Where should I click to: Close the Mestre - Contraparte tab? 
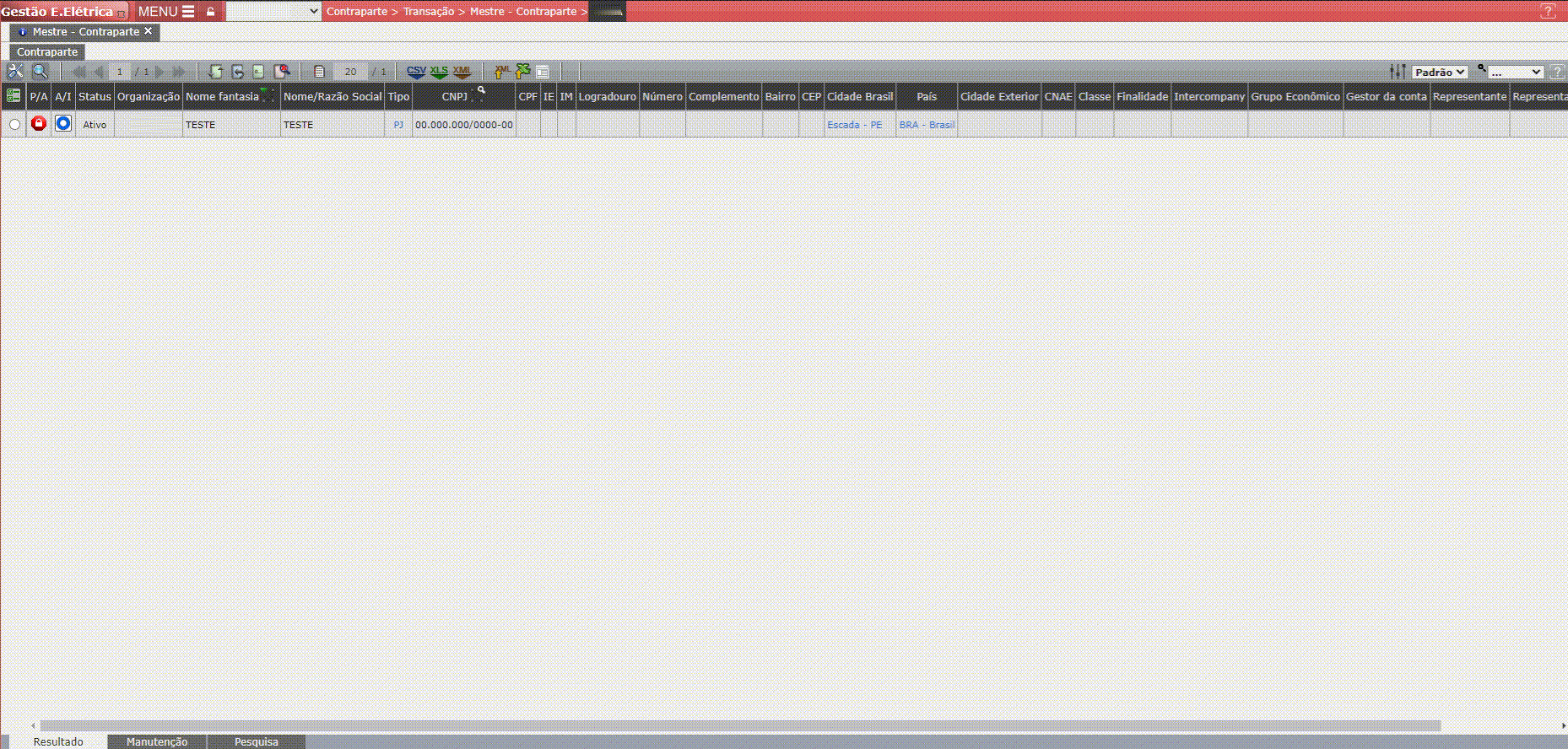[149, 31]
